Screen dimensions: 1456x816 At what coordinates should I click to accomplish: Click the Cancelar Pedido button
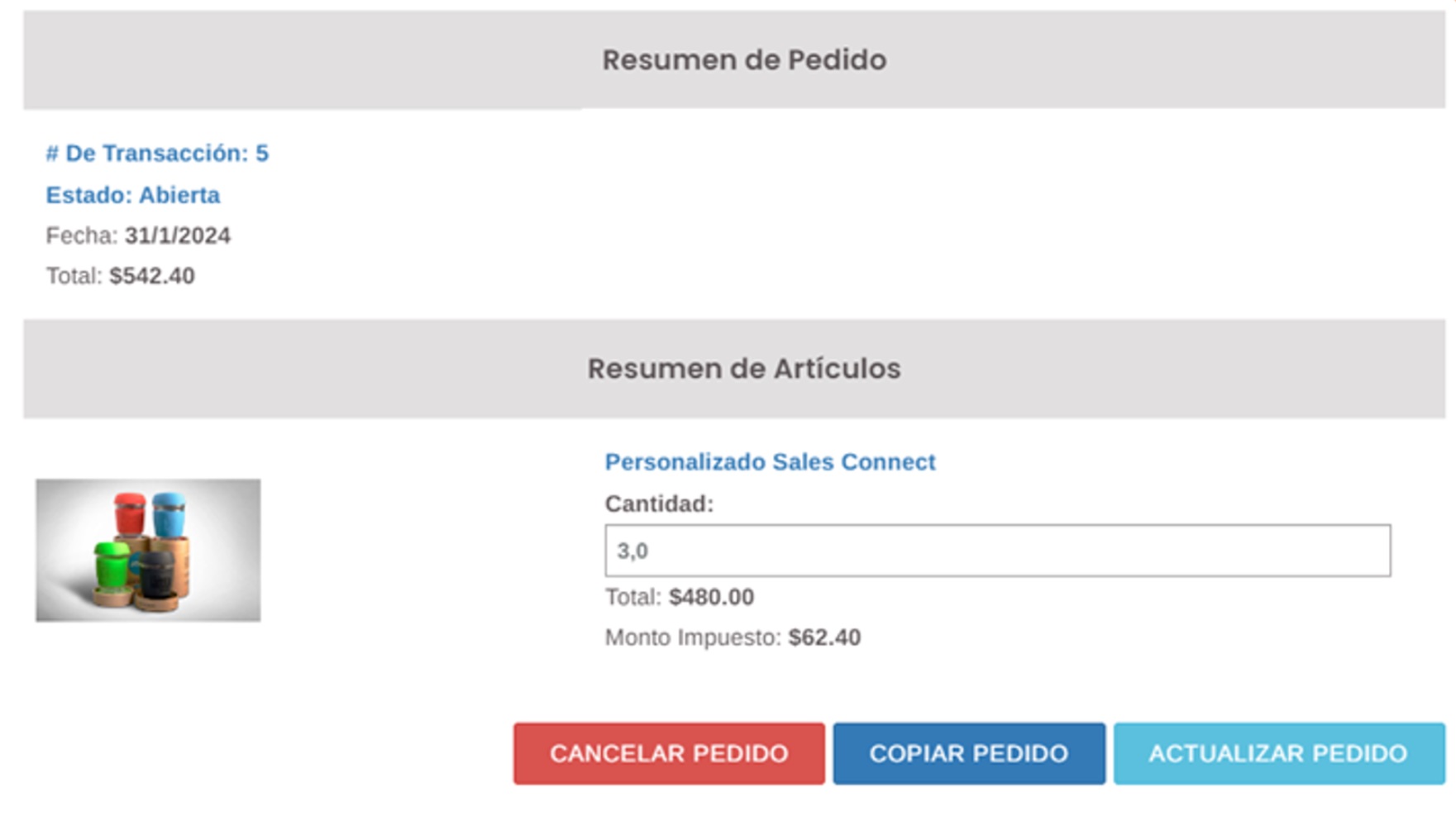click(x=668, y=753)
